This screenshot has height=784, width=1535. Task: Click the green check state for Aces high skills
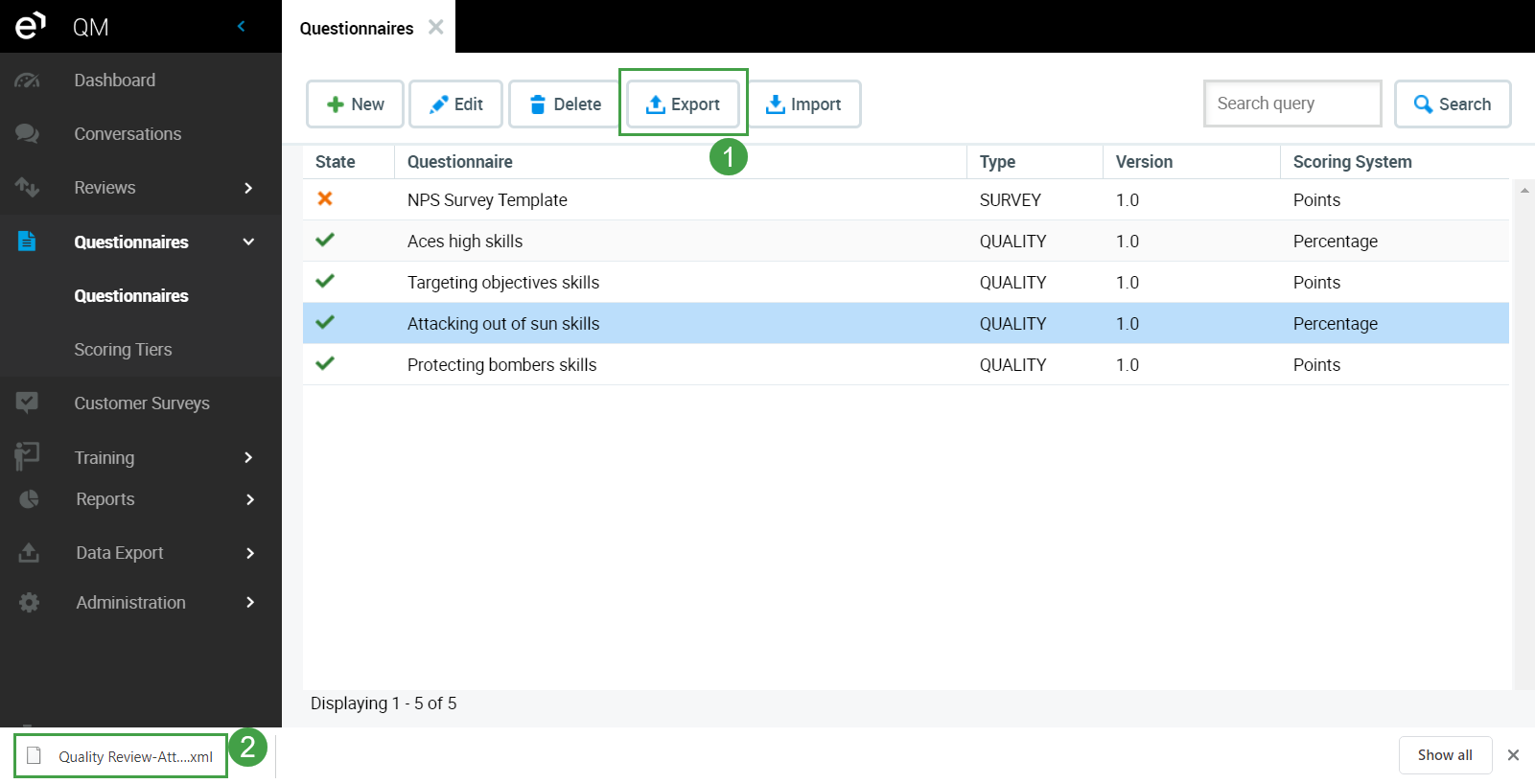tap(325, 240)
